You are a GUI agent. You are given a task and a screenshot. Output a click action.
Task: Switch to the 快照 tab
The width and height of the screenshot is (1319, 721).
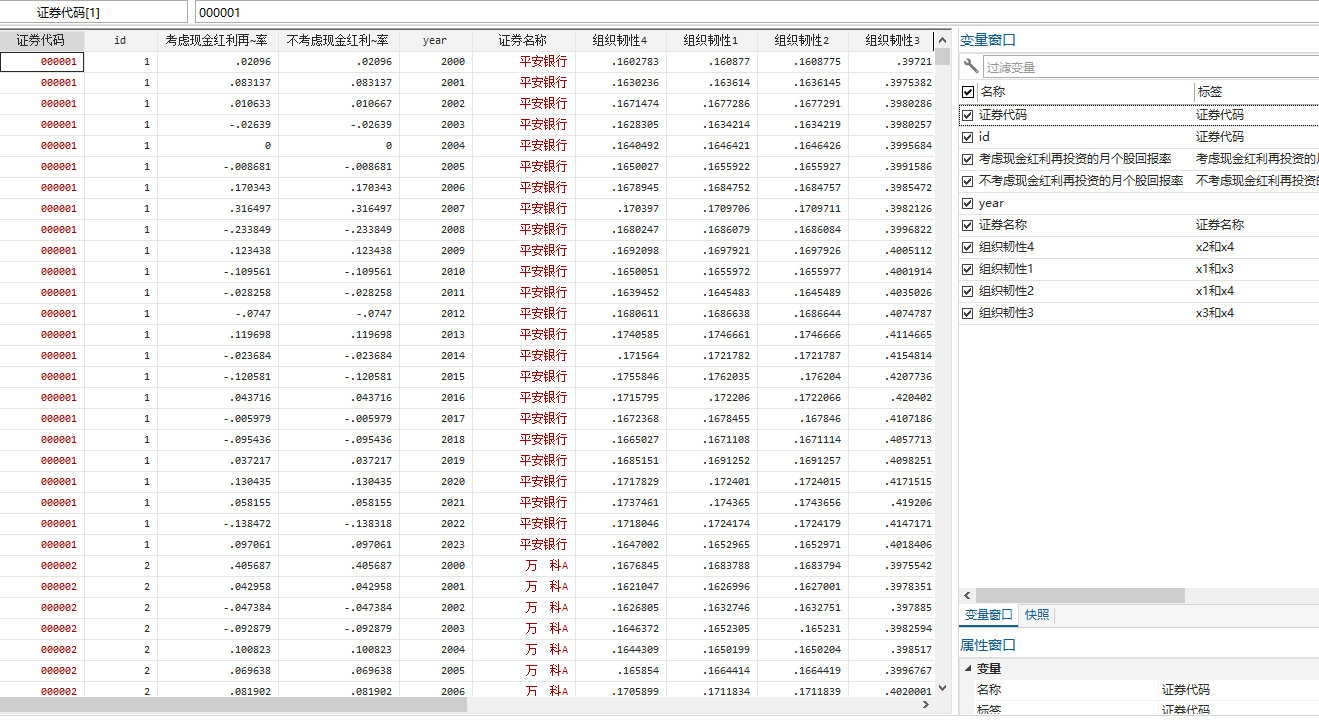tap(1037, 615)
